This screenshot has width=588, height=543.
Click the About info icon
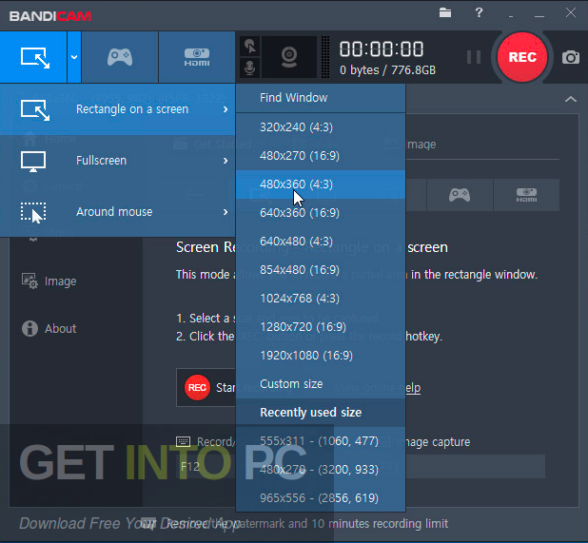(x=30, y=329)
